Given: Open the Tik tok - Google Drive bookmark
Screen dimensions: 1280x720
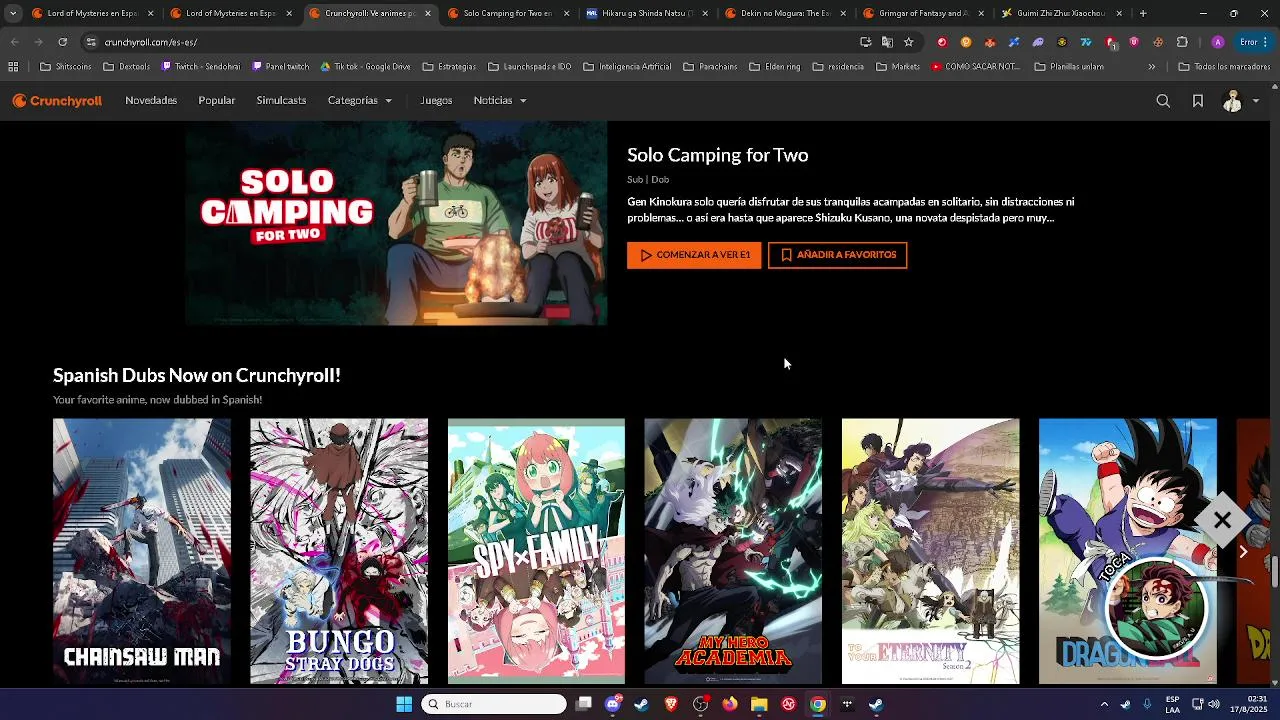Looking at the screenshot, I should pos(365,67).
